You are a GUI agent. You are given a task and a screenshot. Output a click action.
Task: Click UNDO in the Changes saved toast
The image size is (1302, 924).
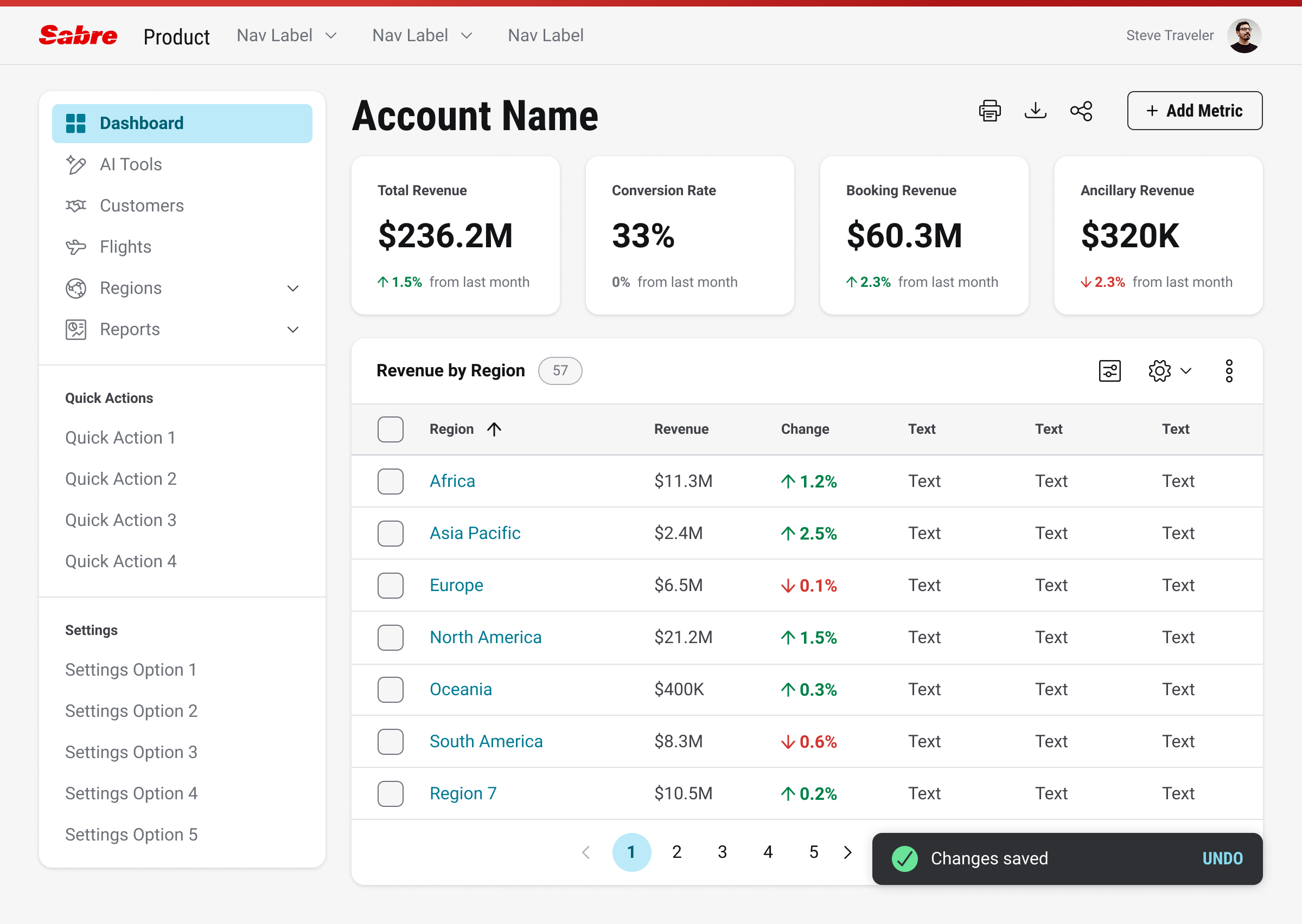(x=1222, y=858)
